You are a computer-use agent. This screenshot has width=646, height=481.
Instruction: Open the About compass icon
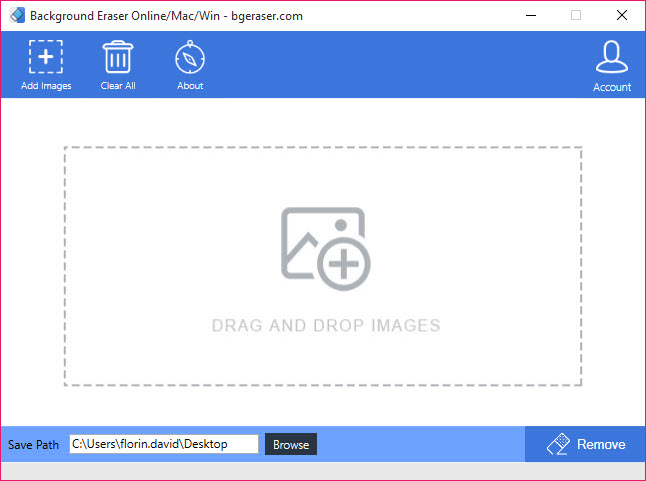[x=190, y=57]
